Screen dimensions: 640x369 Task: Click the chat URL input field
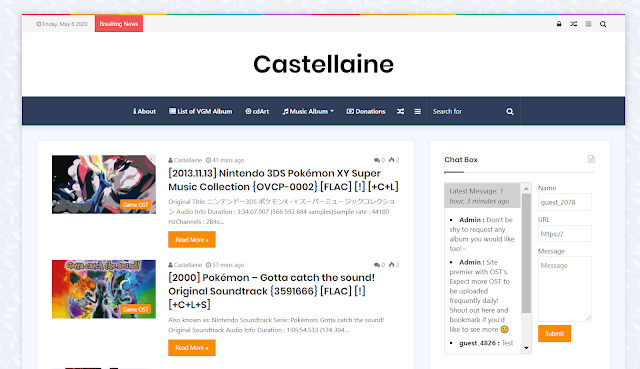[x=564, y=234]
